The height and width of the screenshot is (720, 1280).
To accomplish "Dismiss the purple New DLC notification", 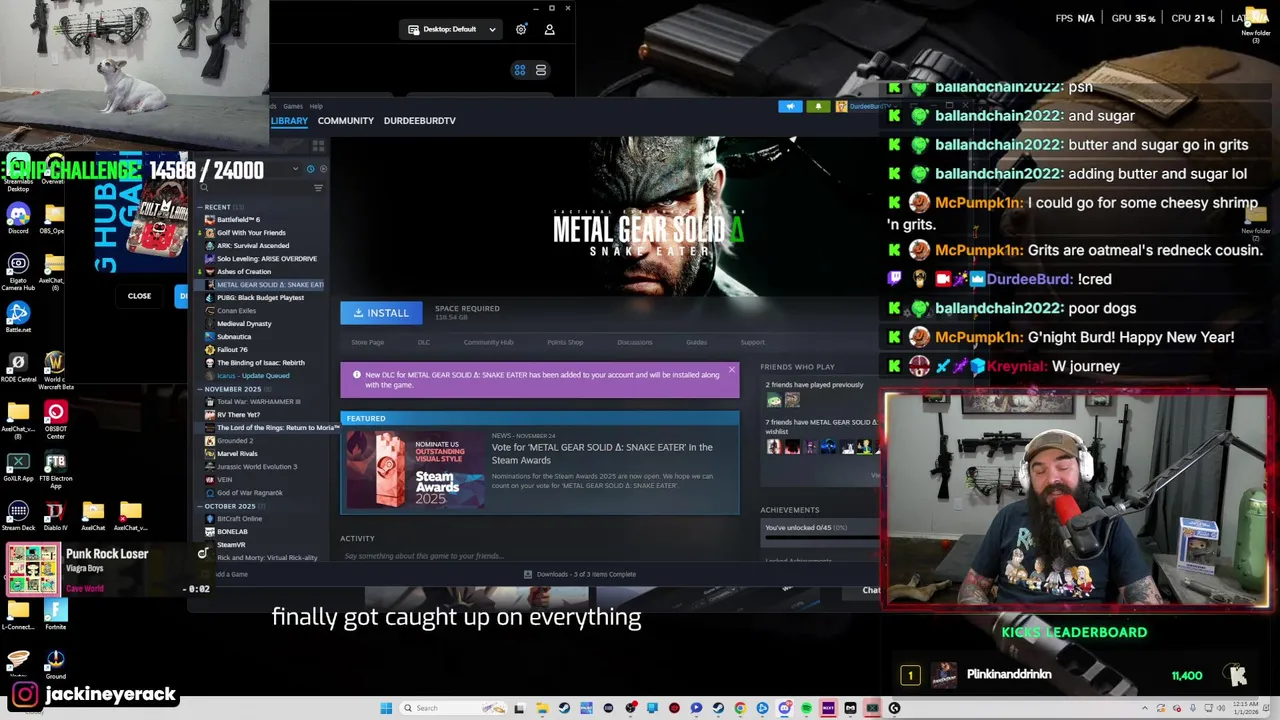I will [731, 370].
